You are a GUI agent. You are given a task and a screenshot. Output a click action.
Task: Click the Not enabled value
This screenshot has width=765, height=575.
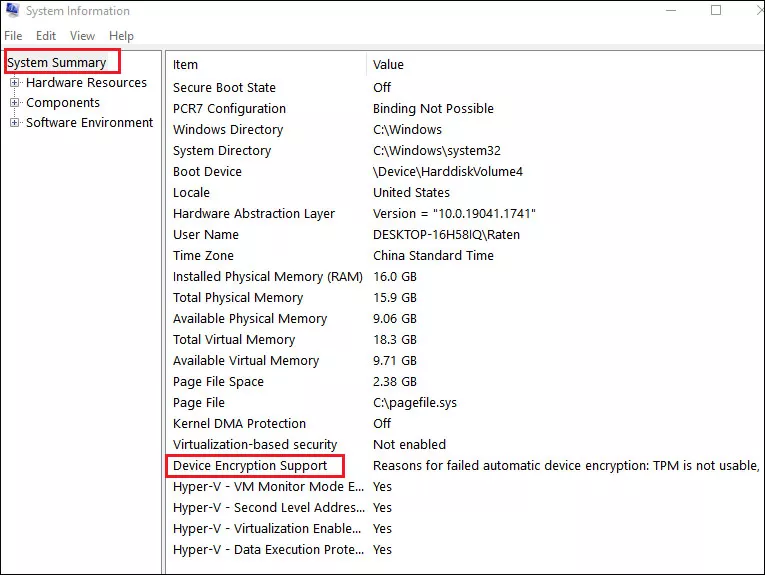point(409,444)
